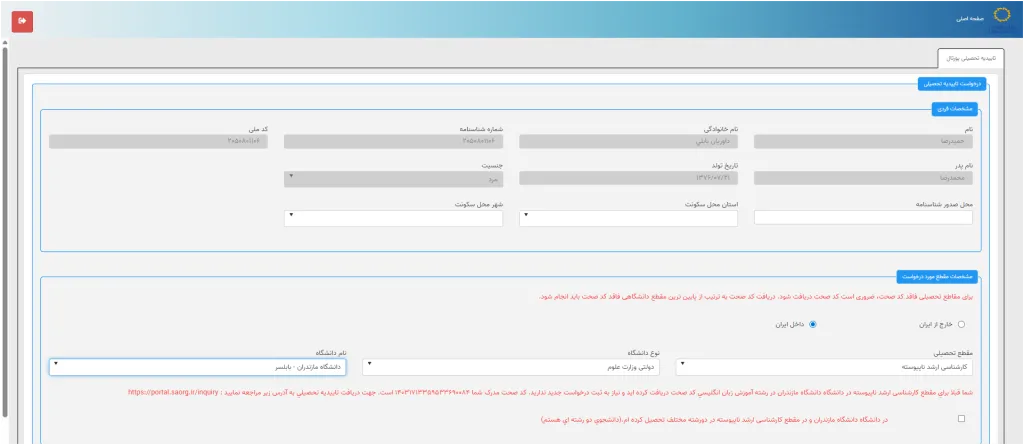Viewport: 1024px width, 445px height.
Task: Click the scrollbar up arrow
Action: pyautogui.click(x=6, y=44)
